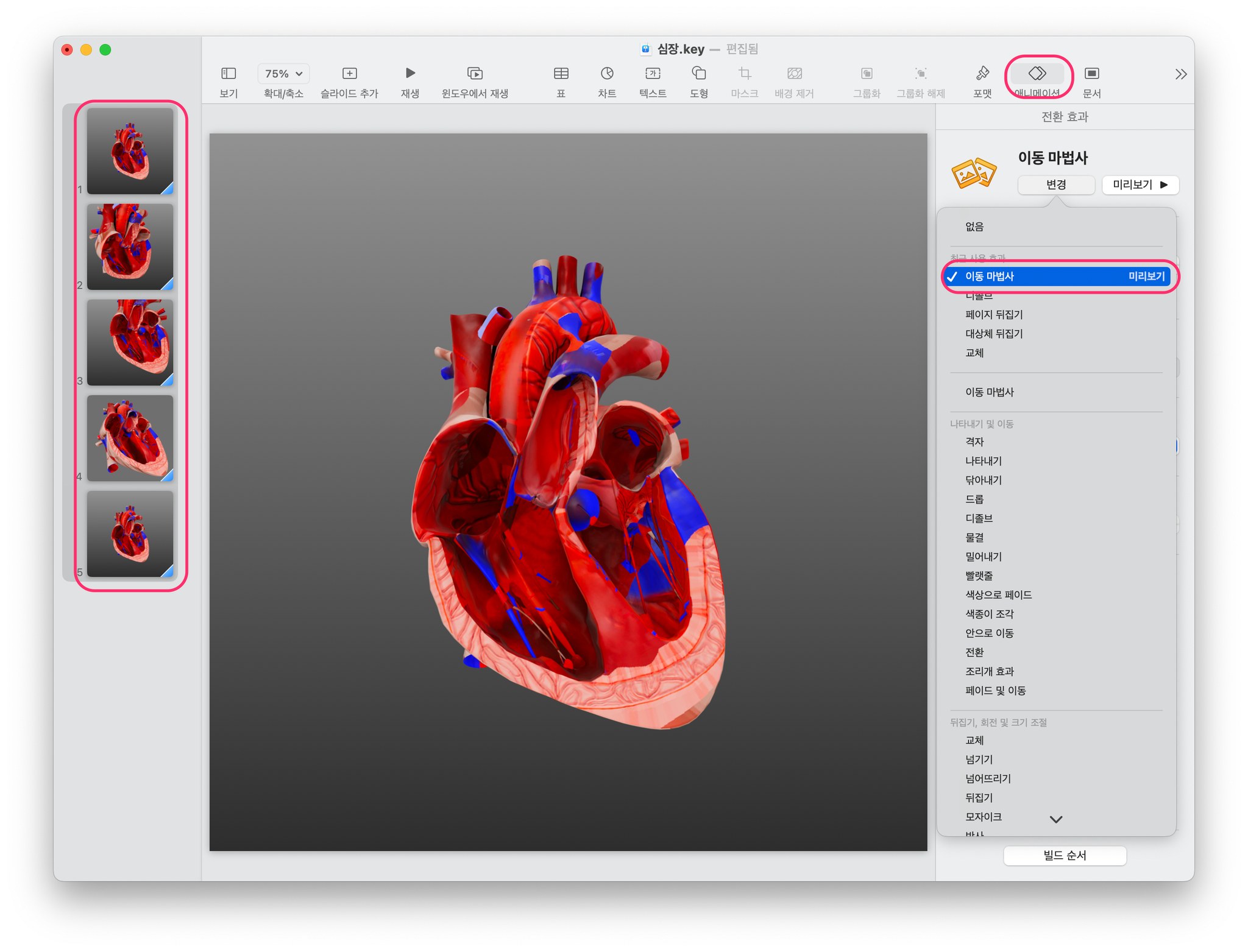Show more toolbar items with double chevron
This screenshot has height=952, width=1248.
pos(1181,74)
